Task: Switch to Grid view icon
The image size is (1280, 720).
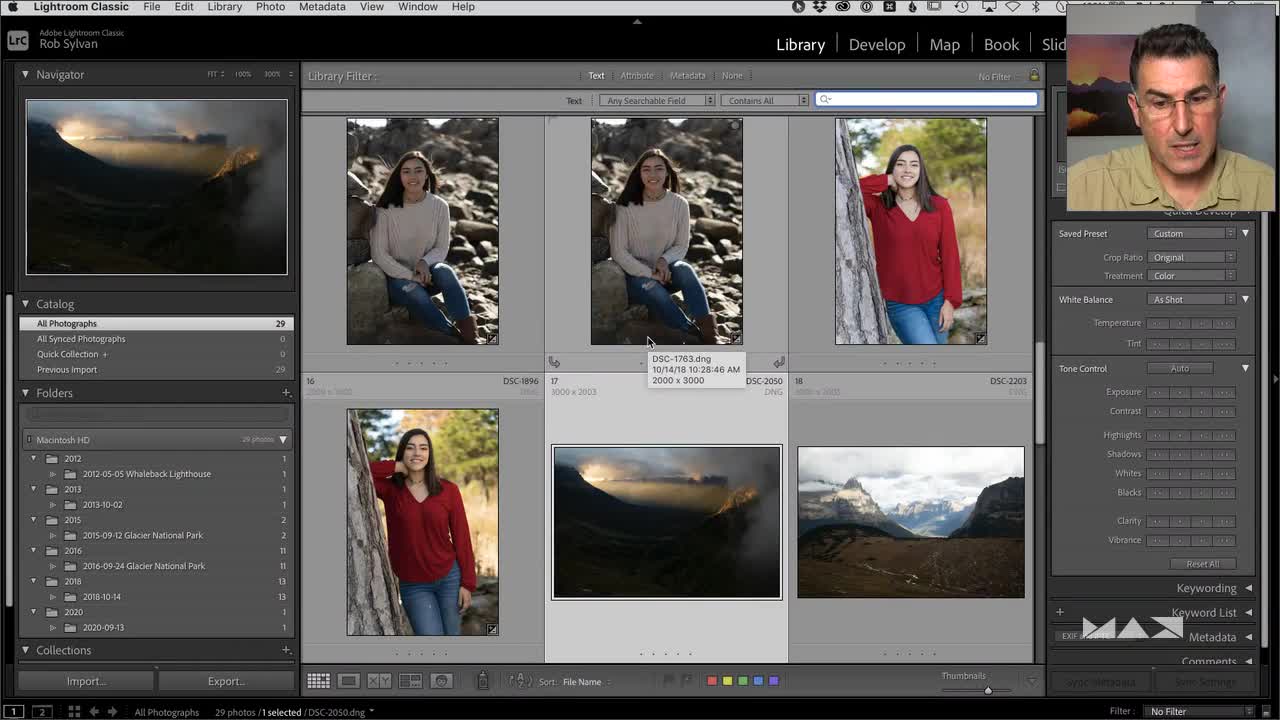Action: tap(318, 681)
